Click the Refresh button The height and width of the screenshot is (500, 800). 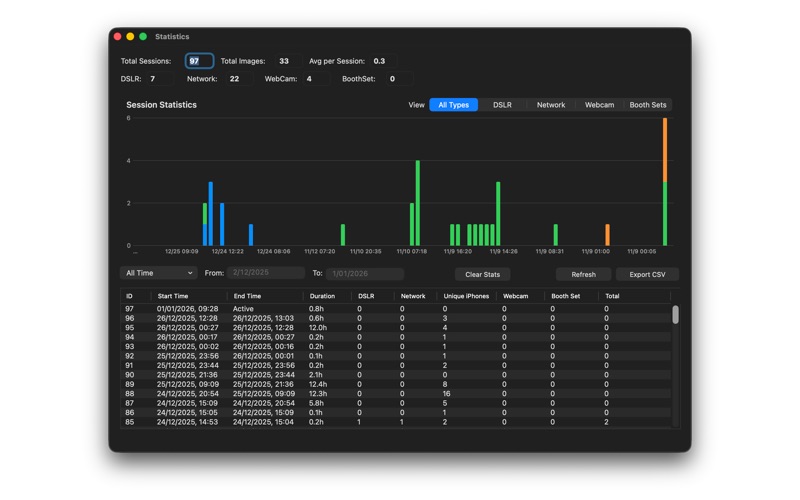583,274
